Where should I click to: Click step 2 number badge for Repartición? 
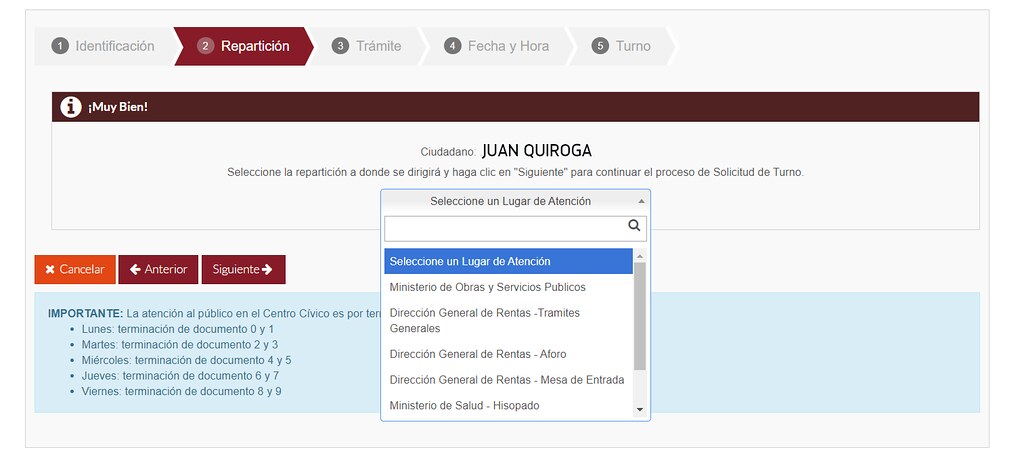[x=206, y=46]
